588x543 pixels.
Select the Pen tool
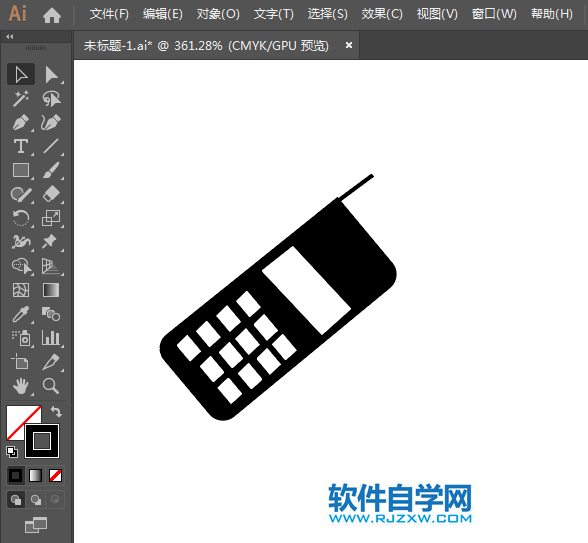click(21, 122)
